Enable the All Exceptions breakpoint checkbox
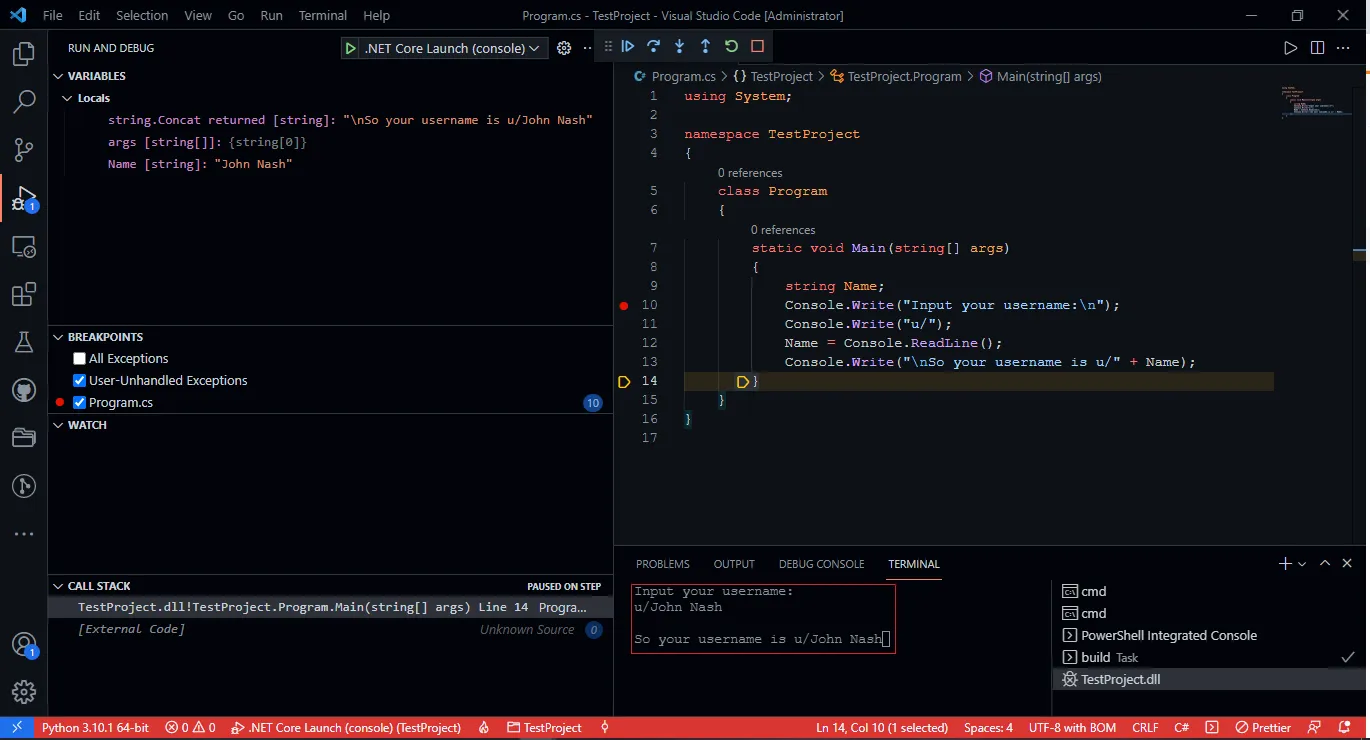The width and height of the screenshot is (1370, 740). 80,359
